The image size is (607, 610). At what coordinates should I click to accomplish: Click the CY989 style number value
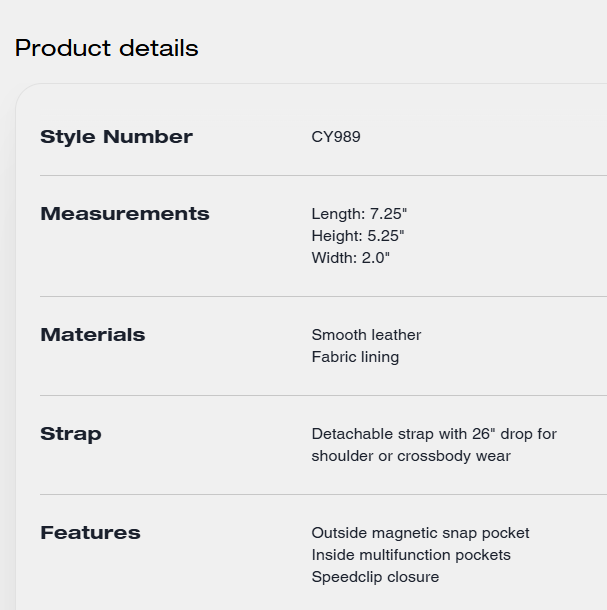tap(336, 137)
